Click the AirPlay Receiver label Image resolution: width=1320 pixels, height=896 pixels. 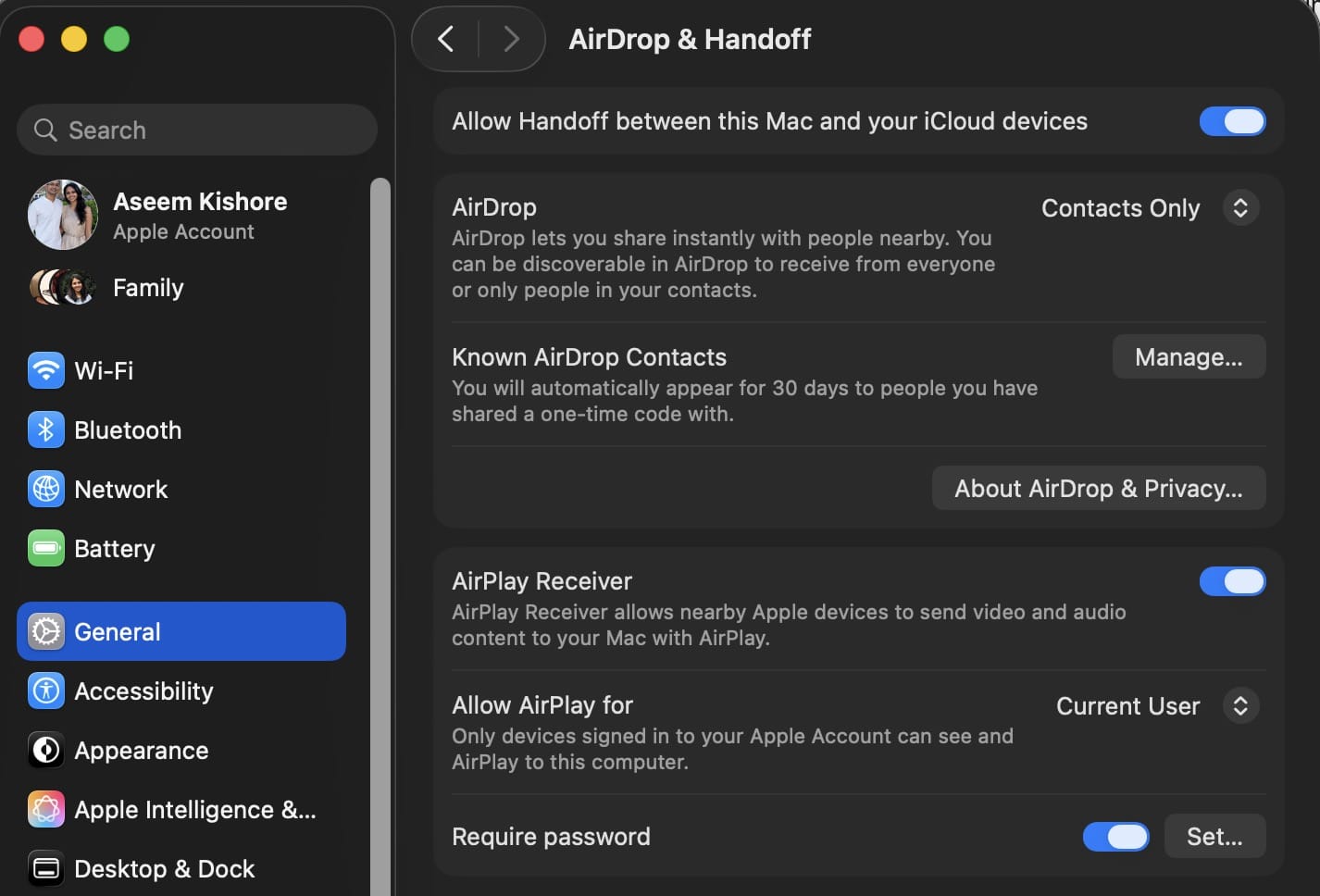click(x=542, y=581)
